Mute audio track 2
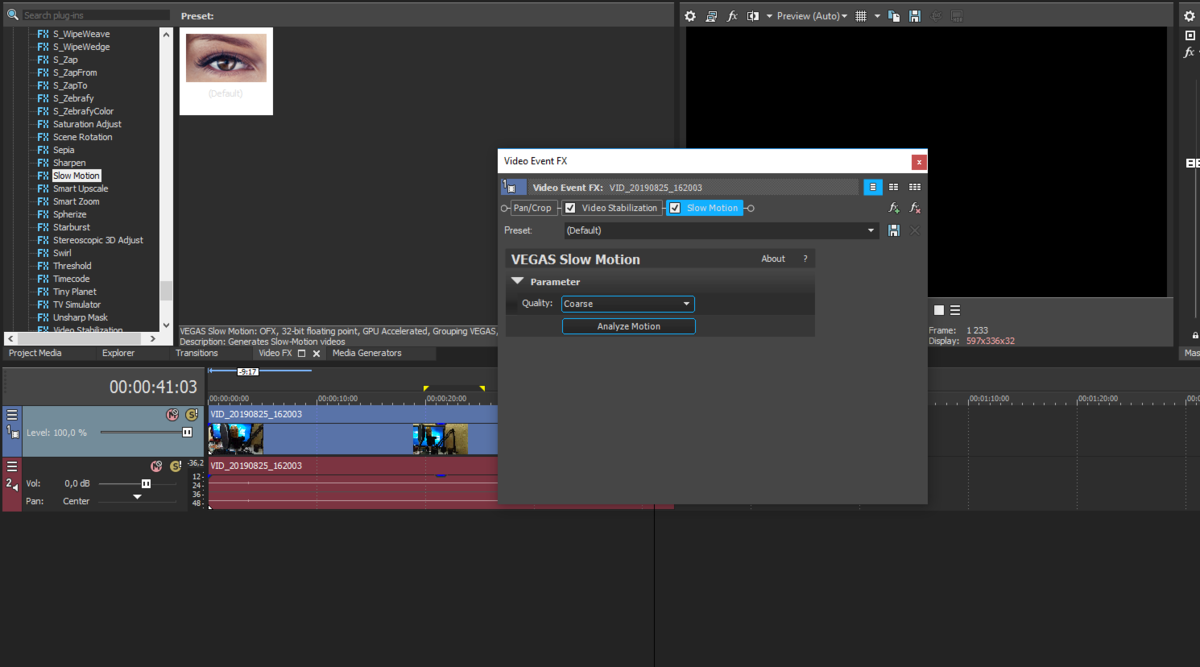1200x667 pixels. (x=156, y=466)
